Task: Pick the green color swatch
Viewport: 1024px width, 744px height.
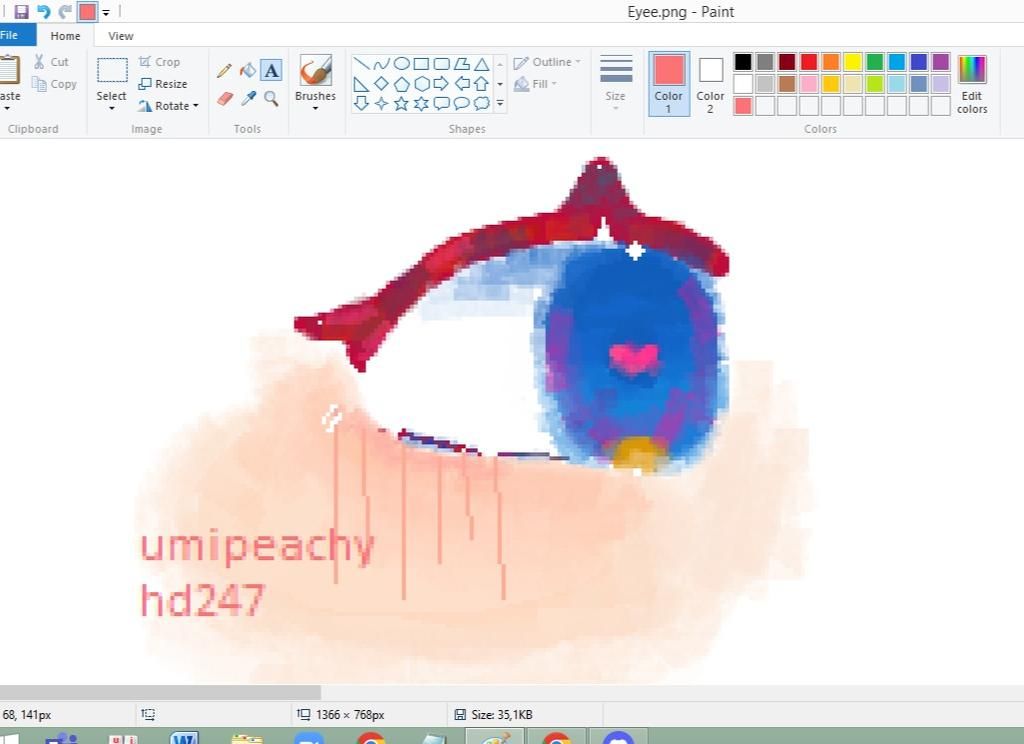Action: tap(874, 62)
